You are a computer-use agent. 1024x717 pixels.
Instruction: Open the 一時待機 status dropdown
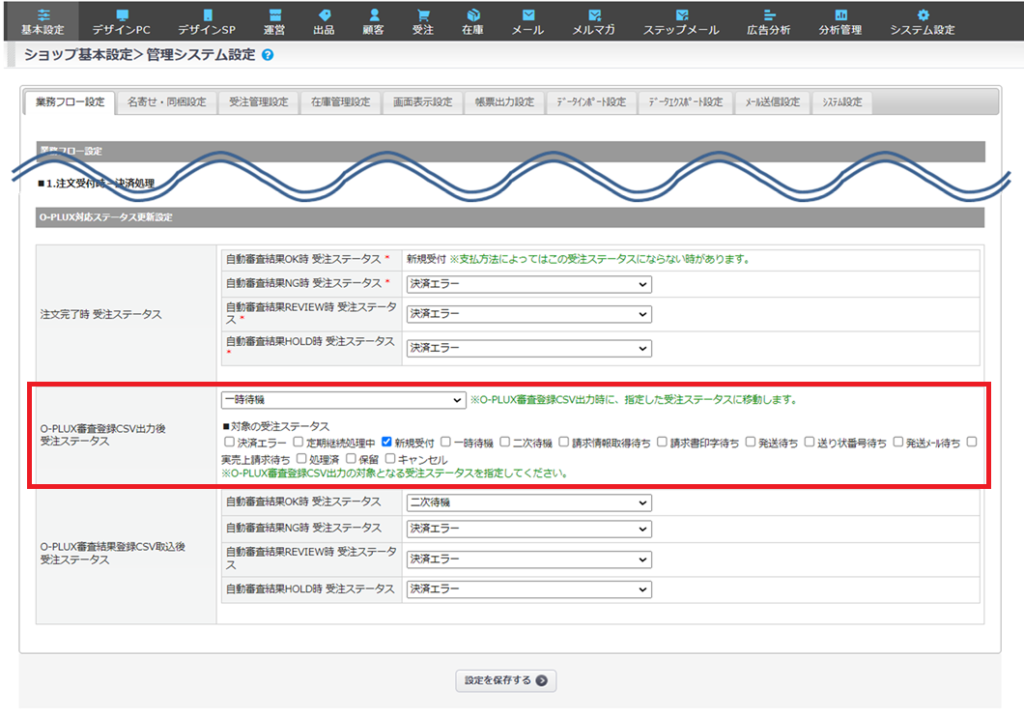pyautogui.click(x=342, y=400)
